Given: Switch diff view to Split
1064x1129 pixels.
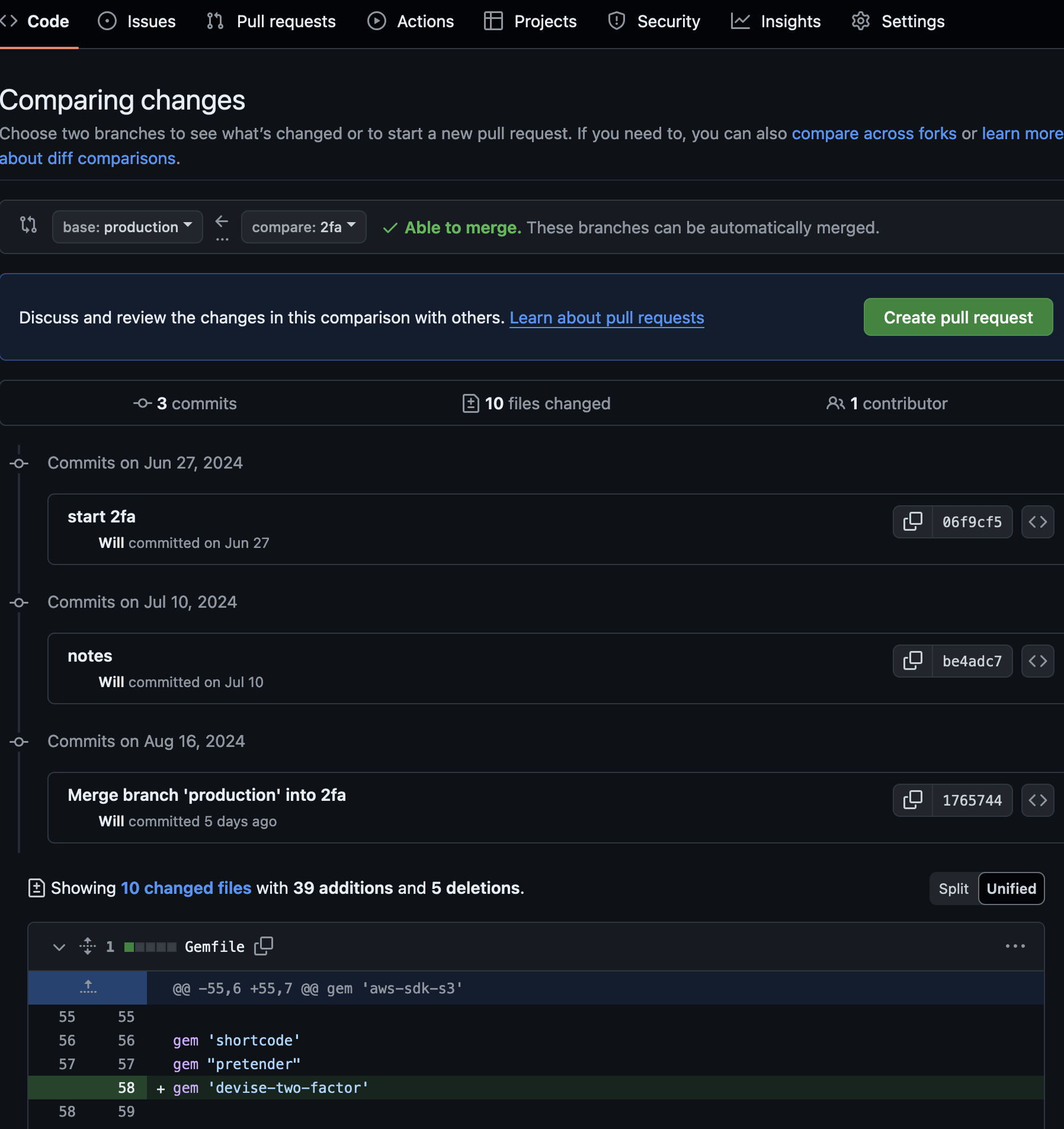Looking at the screenshot, I should [953, 889].
